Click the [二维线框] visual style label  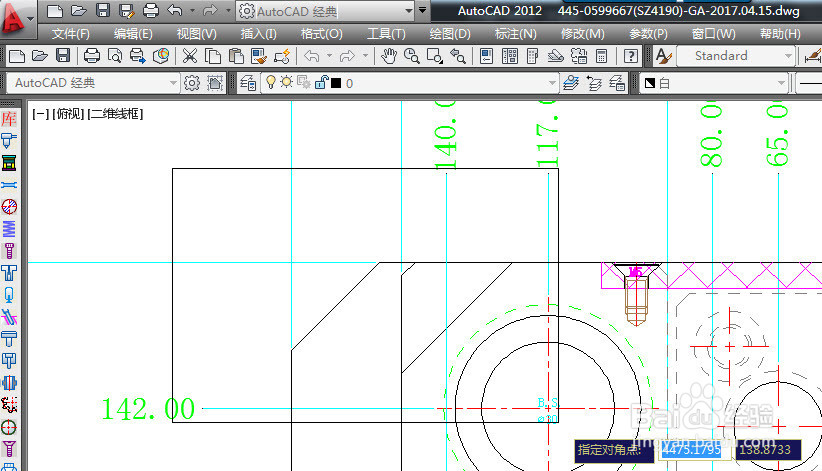tap(115, 114)
